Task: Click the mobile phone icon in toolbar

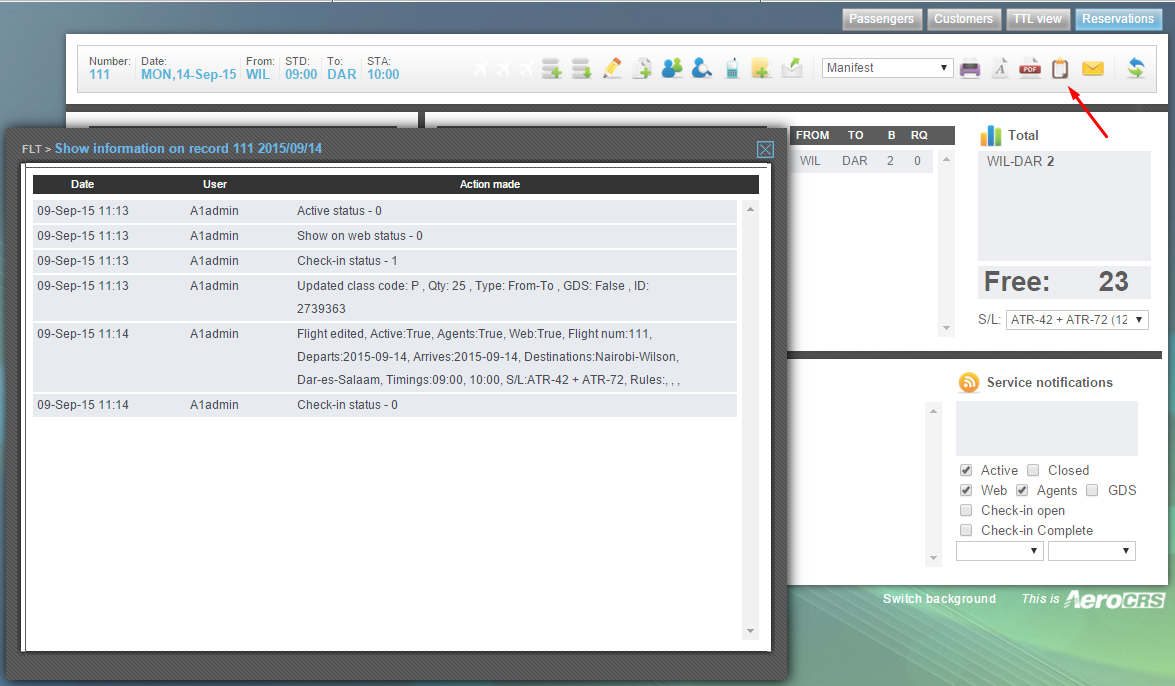Action: point(732,68)
